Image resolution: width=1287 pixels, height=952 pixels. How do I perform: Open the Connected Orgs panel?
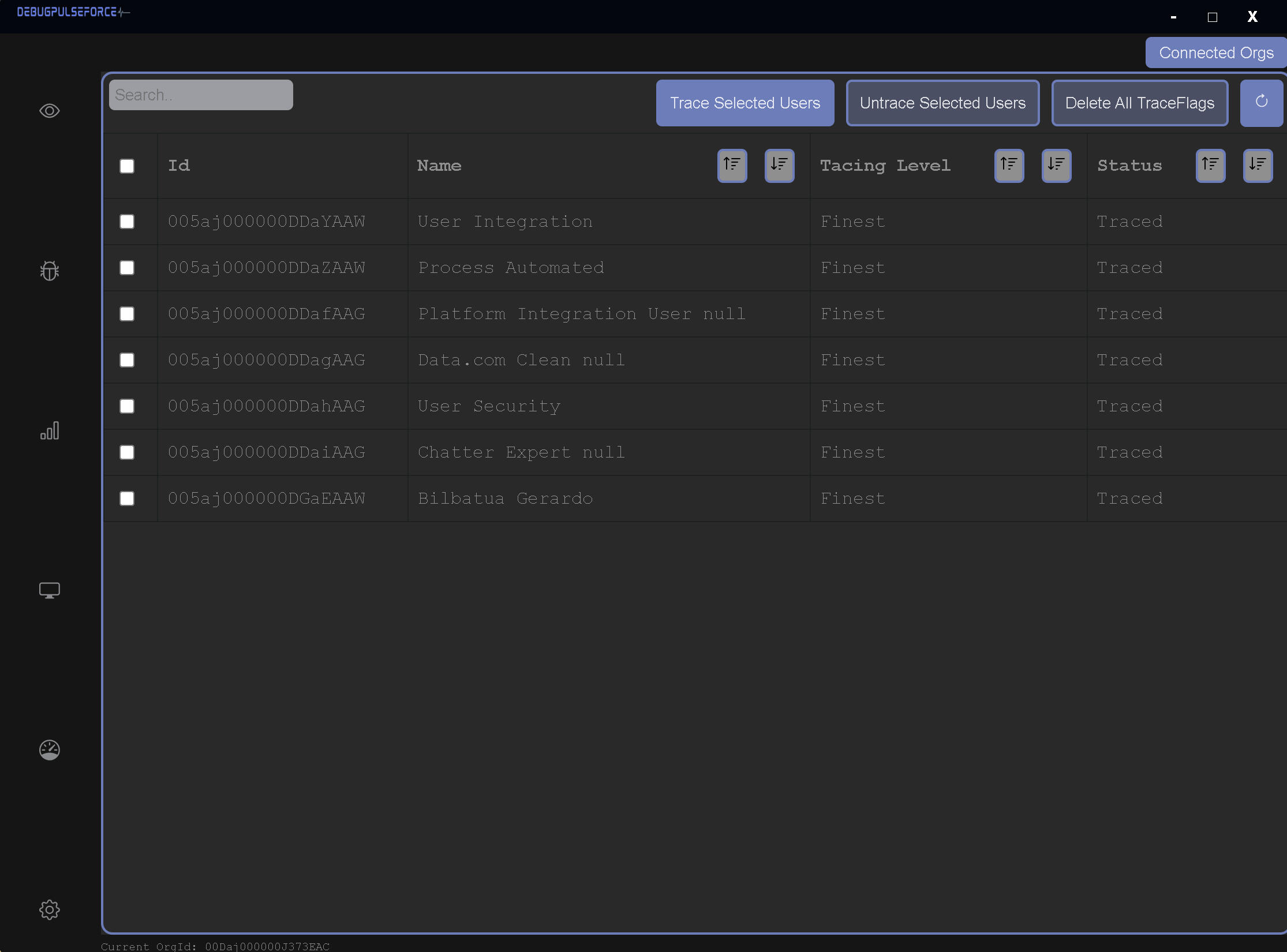(1216, 53)
